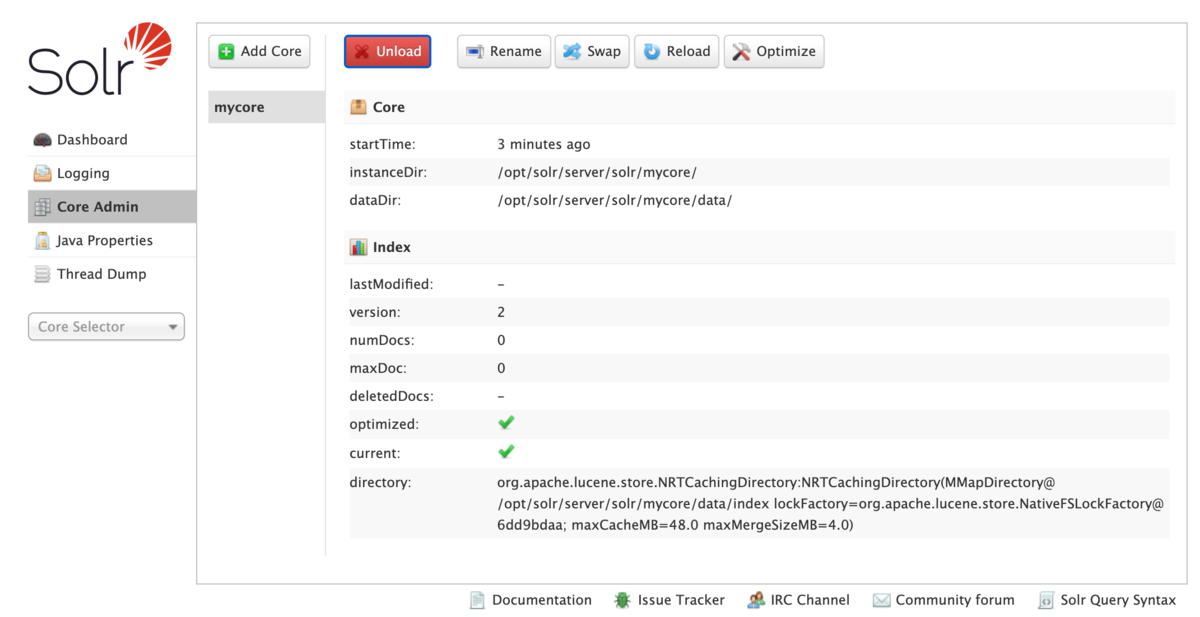The image size is (1200, 617).
Task: Open the Issue Tracker link
Action: pyautogui.click(x=669, y=600)
